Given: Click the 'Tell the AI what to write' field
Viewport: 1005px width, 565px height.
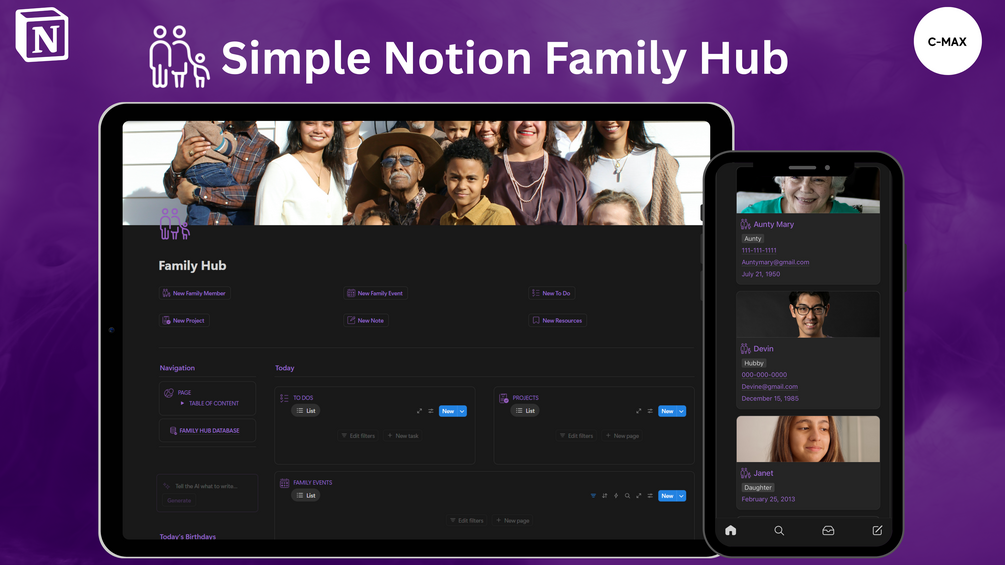Looking at the screenshot, I should click(x=206, y=486).
